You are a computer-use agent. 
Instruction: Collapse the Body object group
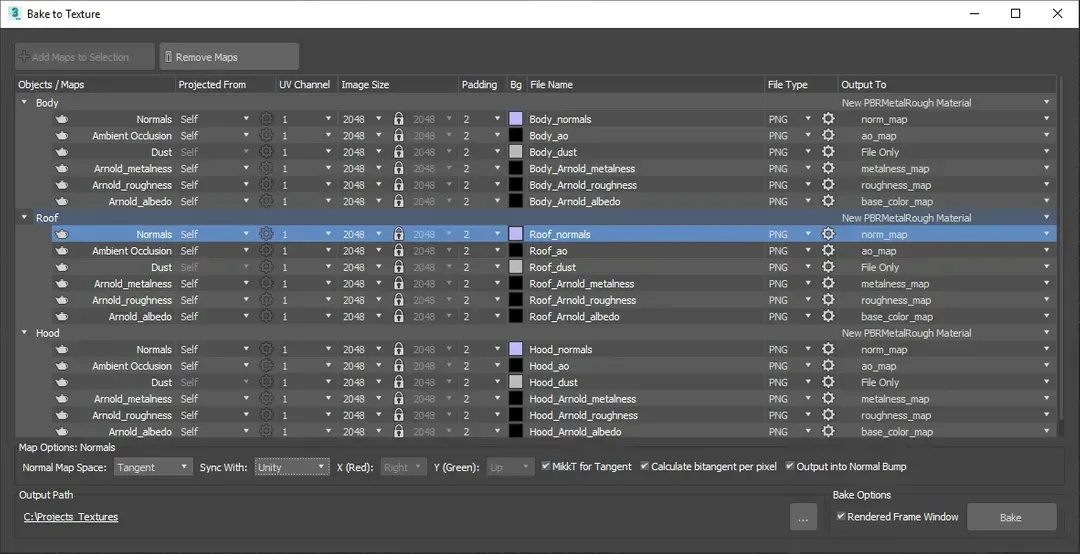click(x=24, y=102)
